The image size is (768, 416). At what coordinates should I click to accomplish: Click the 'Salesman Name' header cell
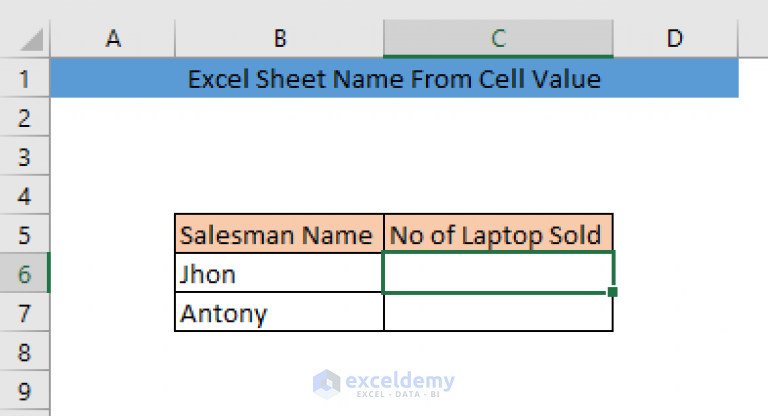279,235
